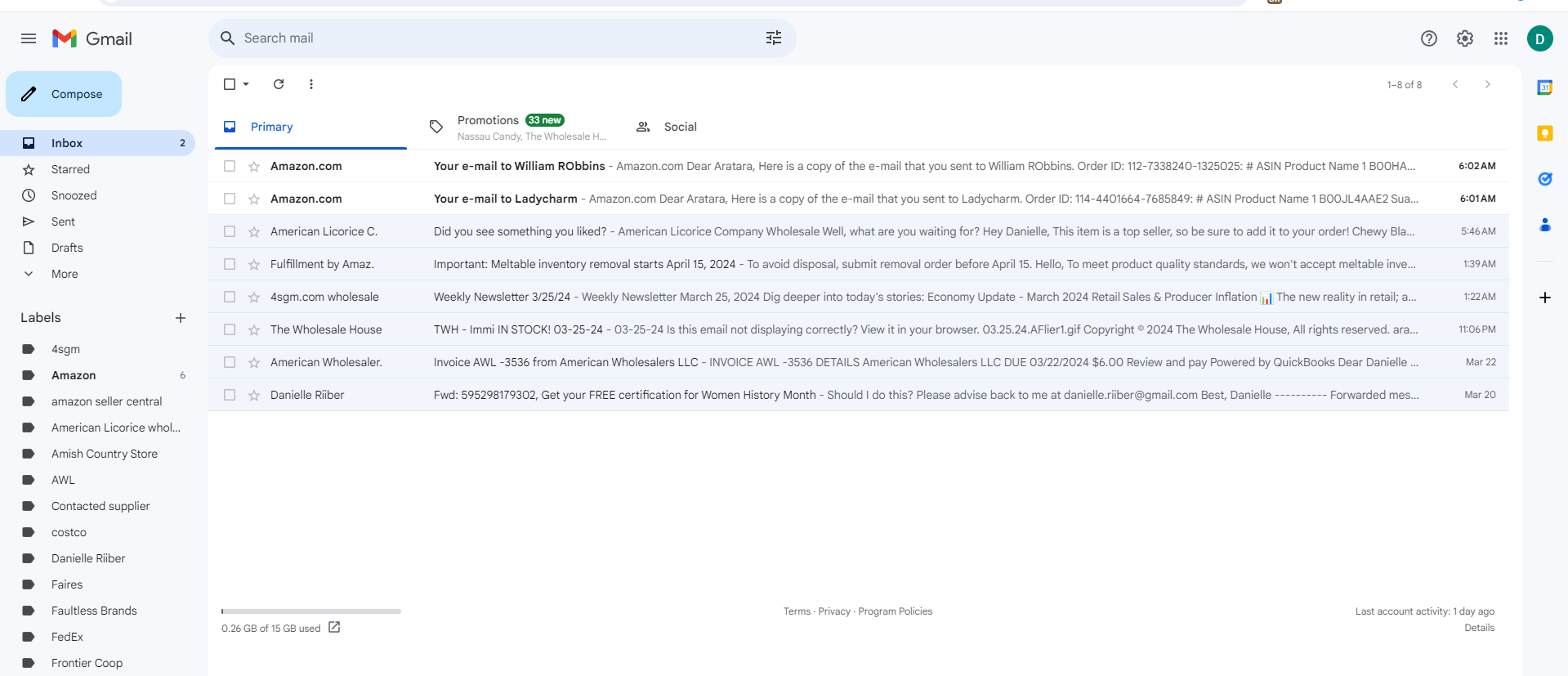The width and height of the screenshot is (1568, 676).
Task: Select the William RObbins email checkbox
Action: [230, 166]
